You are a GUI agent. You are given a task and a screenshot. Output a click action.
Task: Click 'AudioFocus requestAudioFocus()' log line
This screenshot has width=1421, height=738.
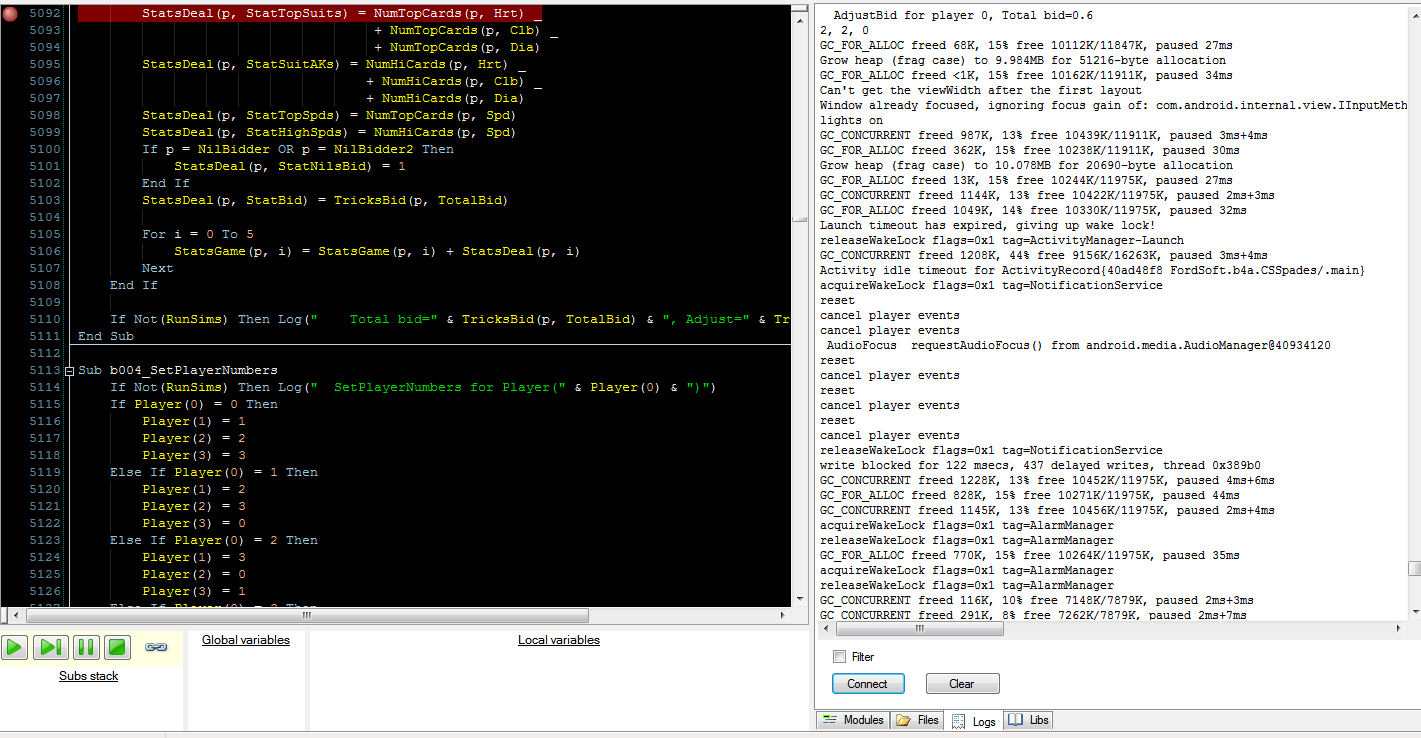pyautogui.click(x=1078, y=345)
